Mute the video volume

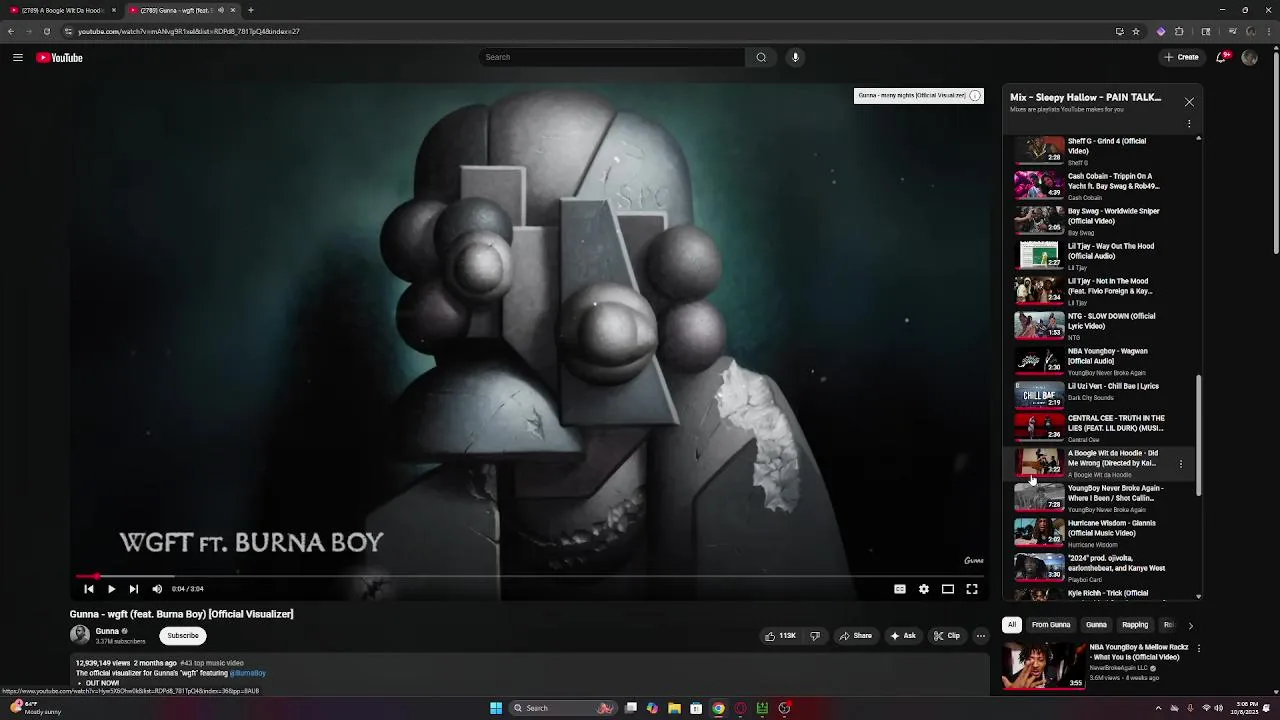[x=157, y=589]
